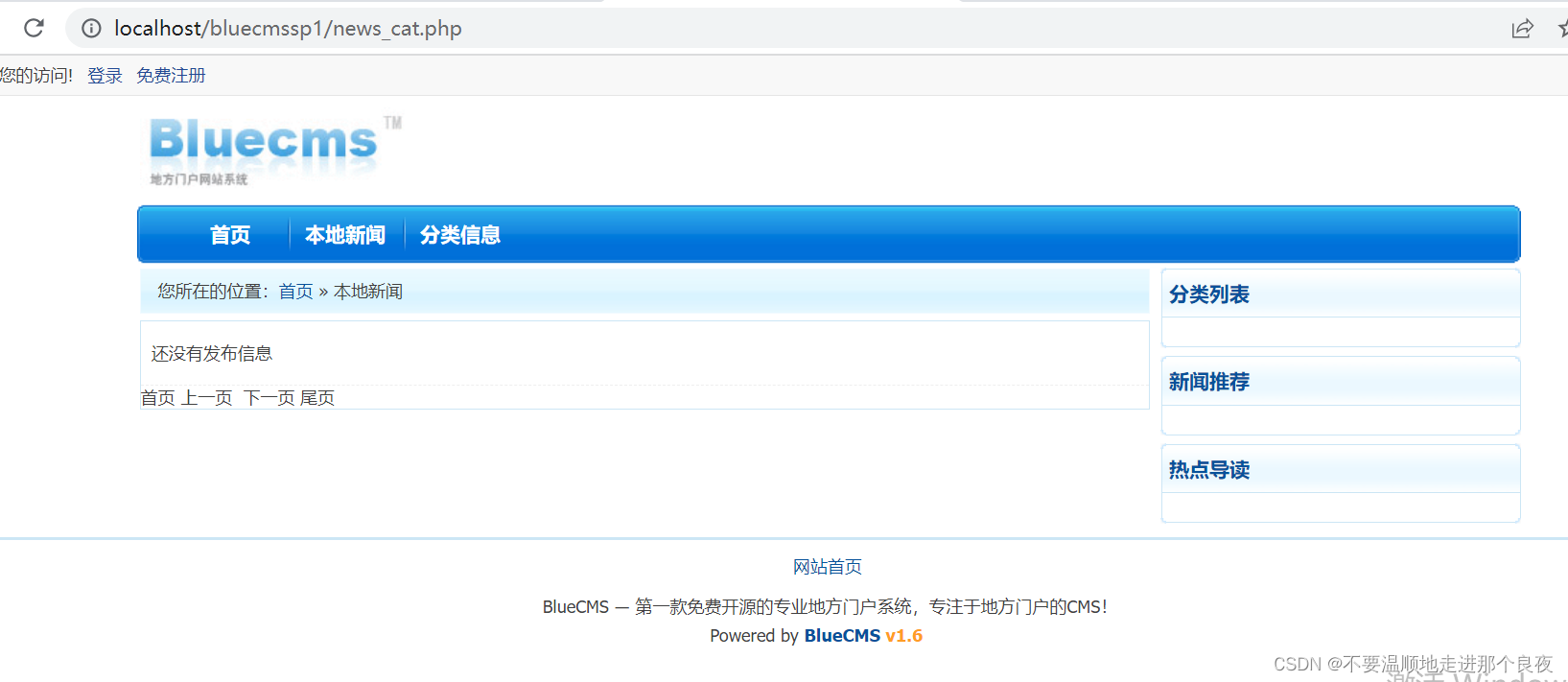
Task: Click the 上一页 pagination link
Action: [x=207, y=398]
